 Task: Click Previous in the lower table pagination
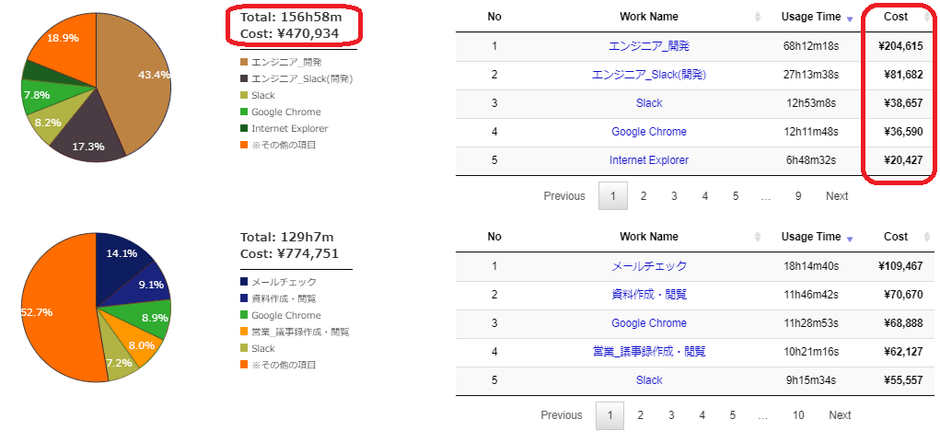[561, 415]
